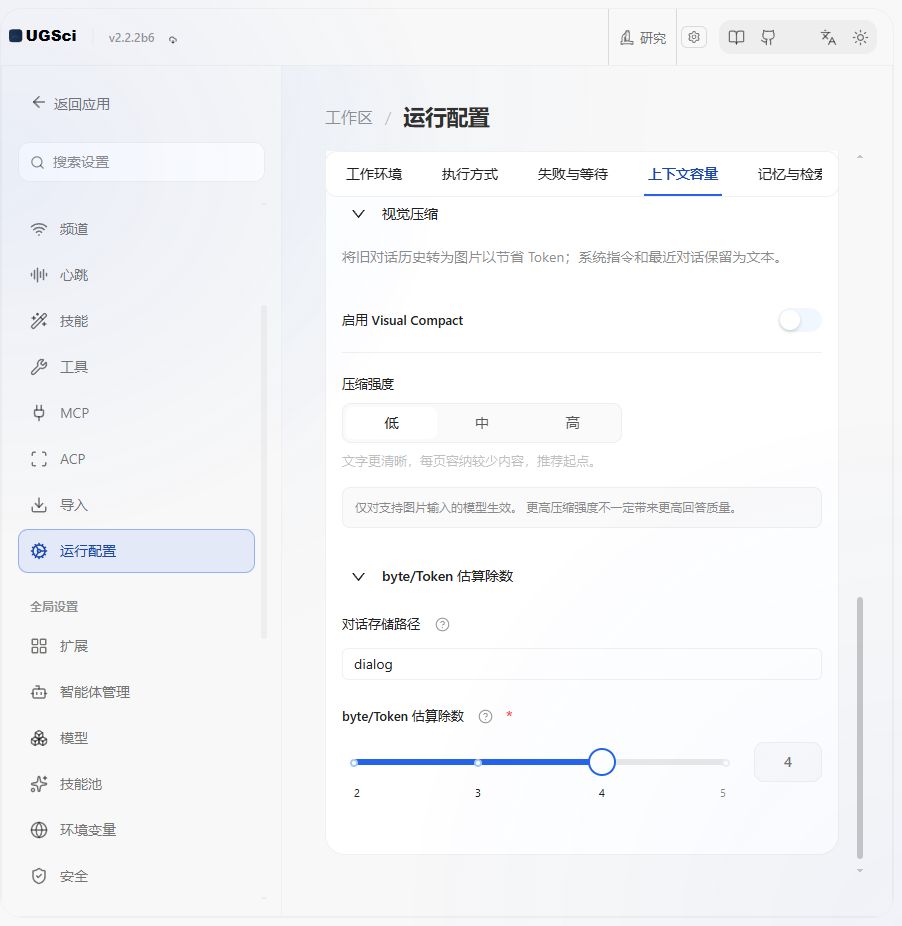Click the UGSci logo
Viewport: 902px width, 926px height.
[x=43, y=36]
